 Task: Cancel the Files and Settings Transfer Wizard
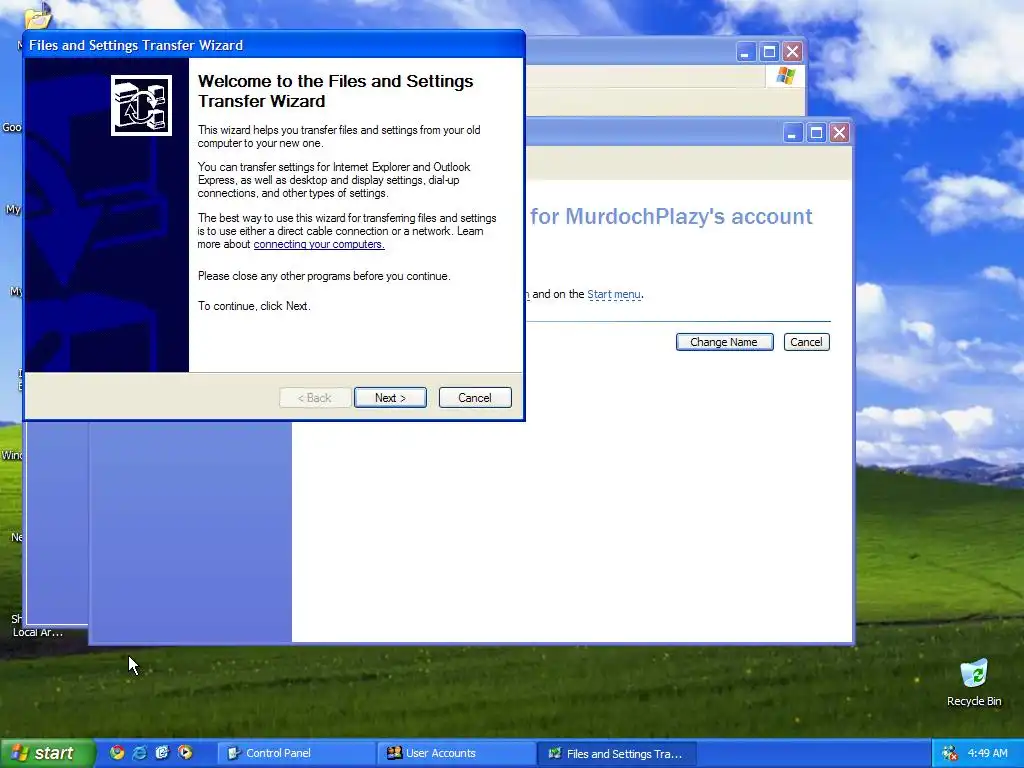475,398
